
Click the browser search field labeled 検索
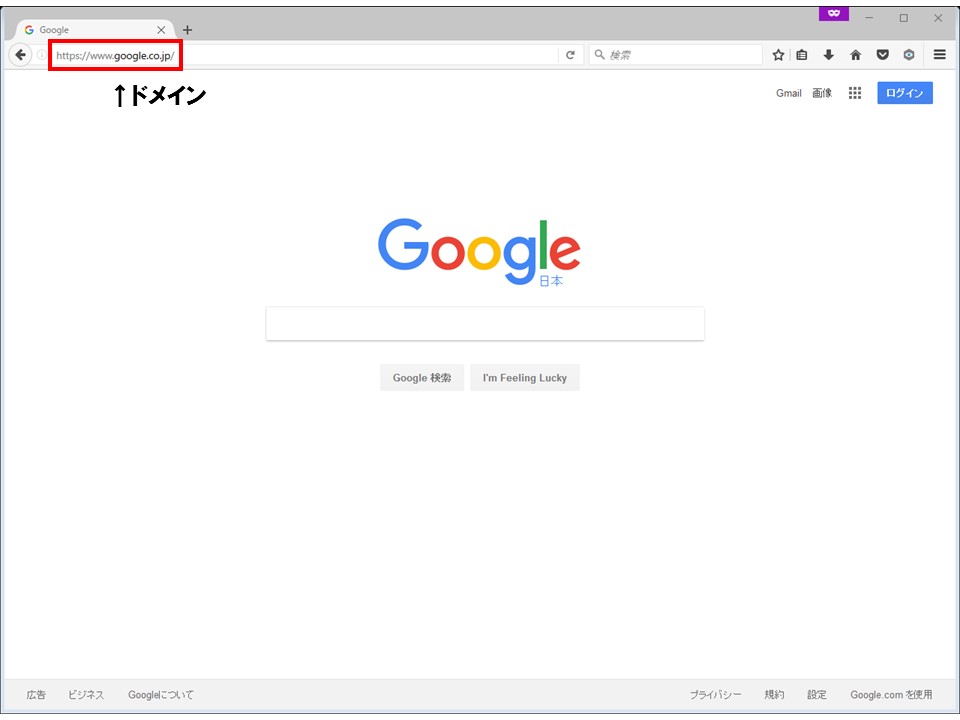tap(676, 55)
